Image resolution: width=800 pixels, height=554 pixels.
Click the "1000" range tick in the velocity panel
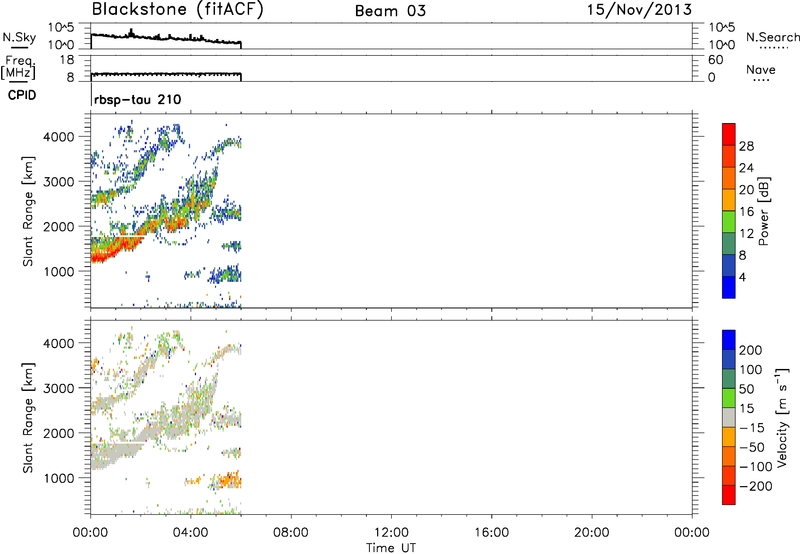[x=59, y=479]
